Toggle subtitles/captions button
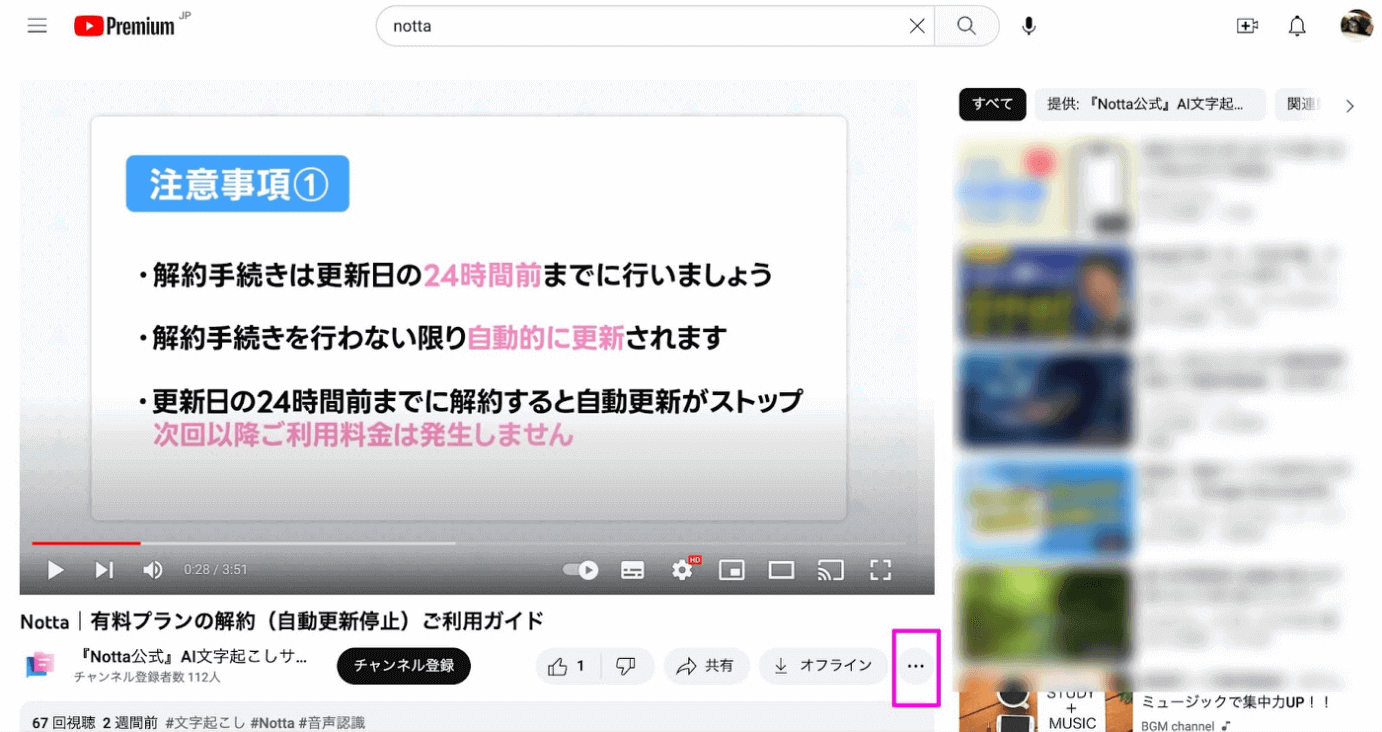This screenshot has width=1382, height=732. 632,570
